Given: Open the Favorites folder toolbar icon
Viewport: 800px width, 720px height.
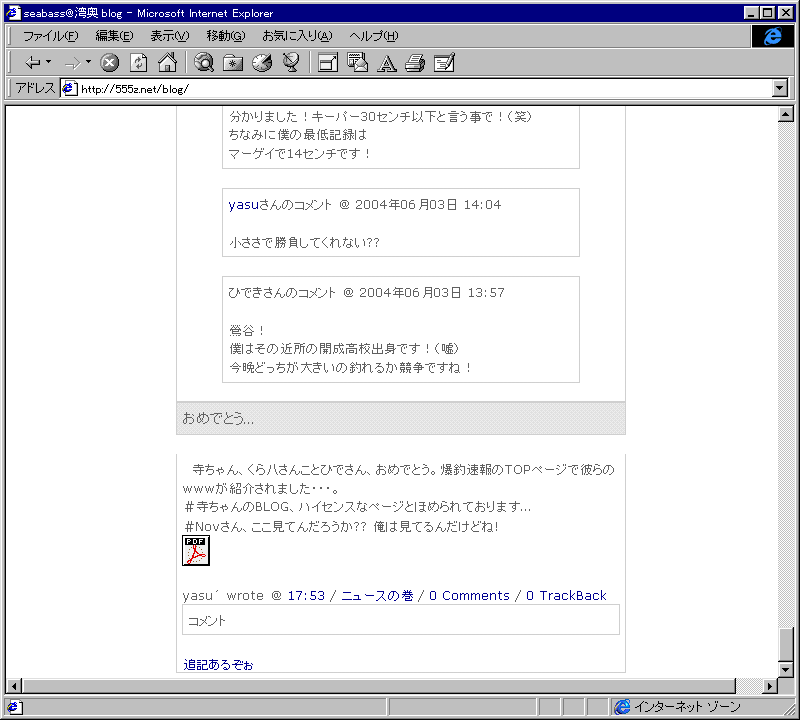Looking at the screenshot, I should point(233,63).
